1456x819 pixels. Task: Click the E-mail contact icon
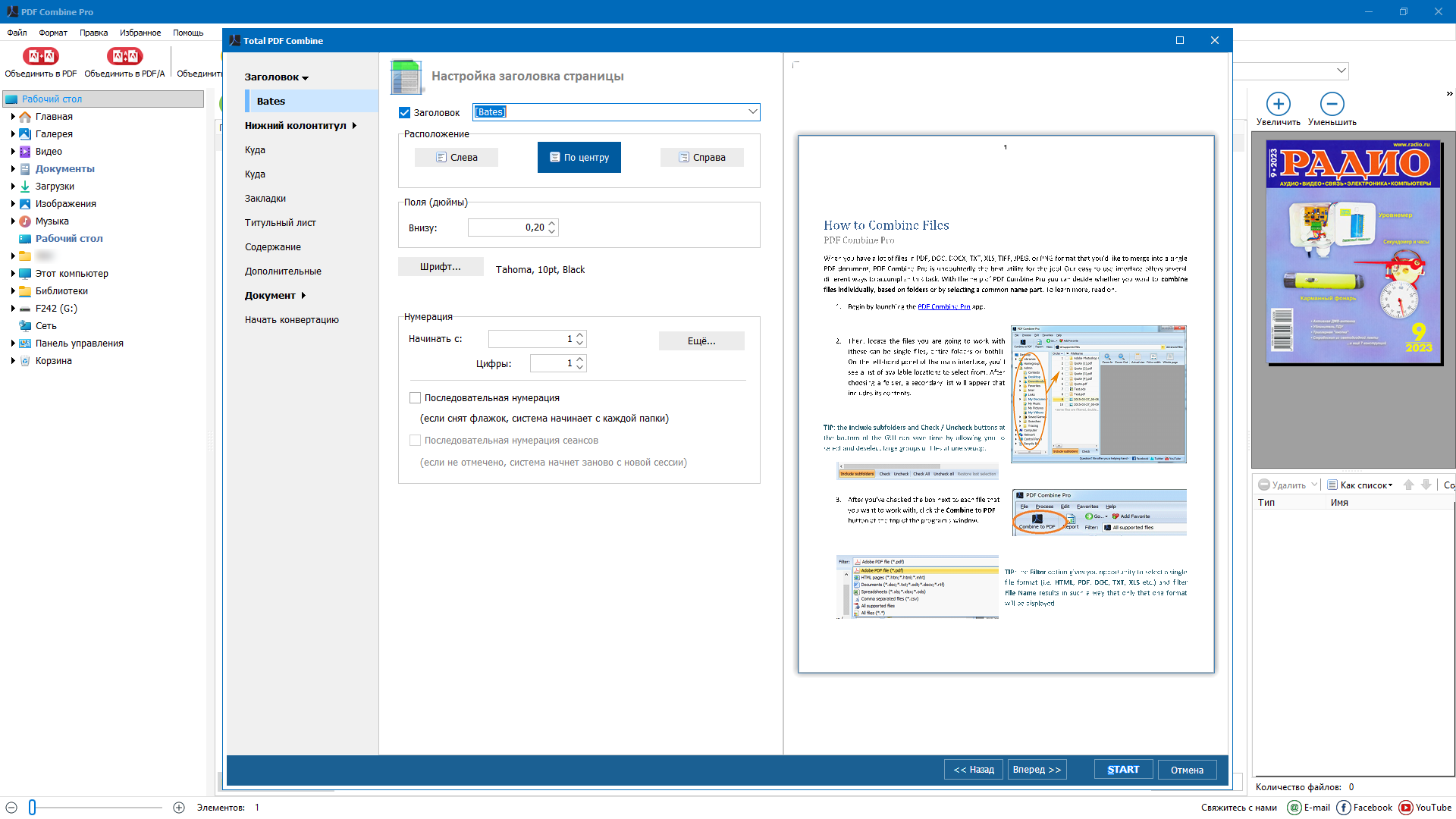[x=1294, y=808]
